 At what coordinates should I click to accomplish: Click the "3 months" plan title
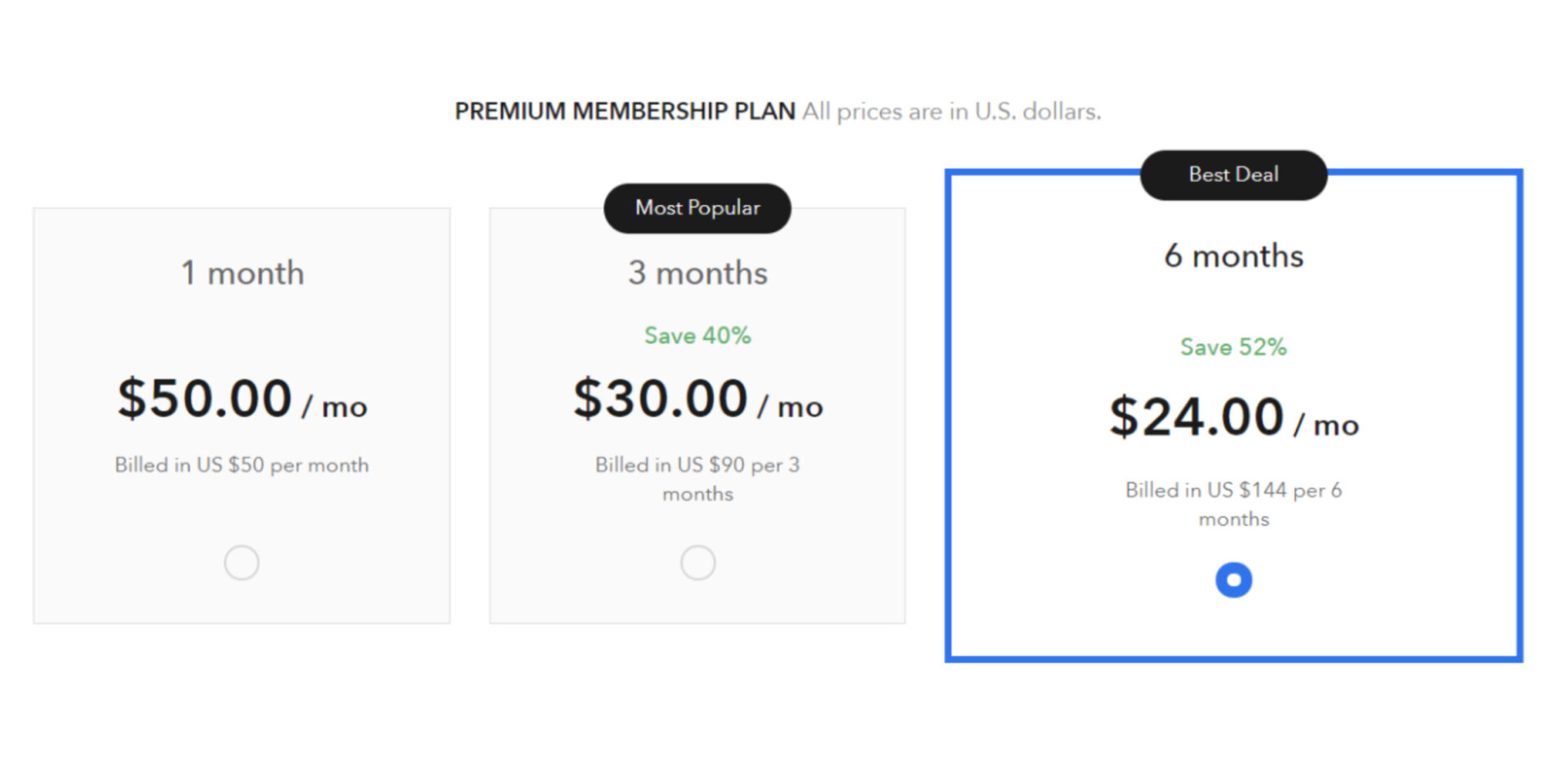[697, 273]
